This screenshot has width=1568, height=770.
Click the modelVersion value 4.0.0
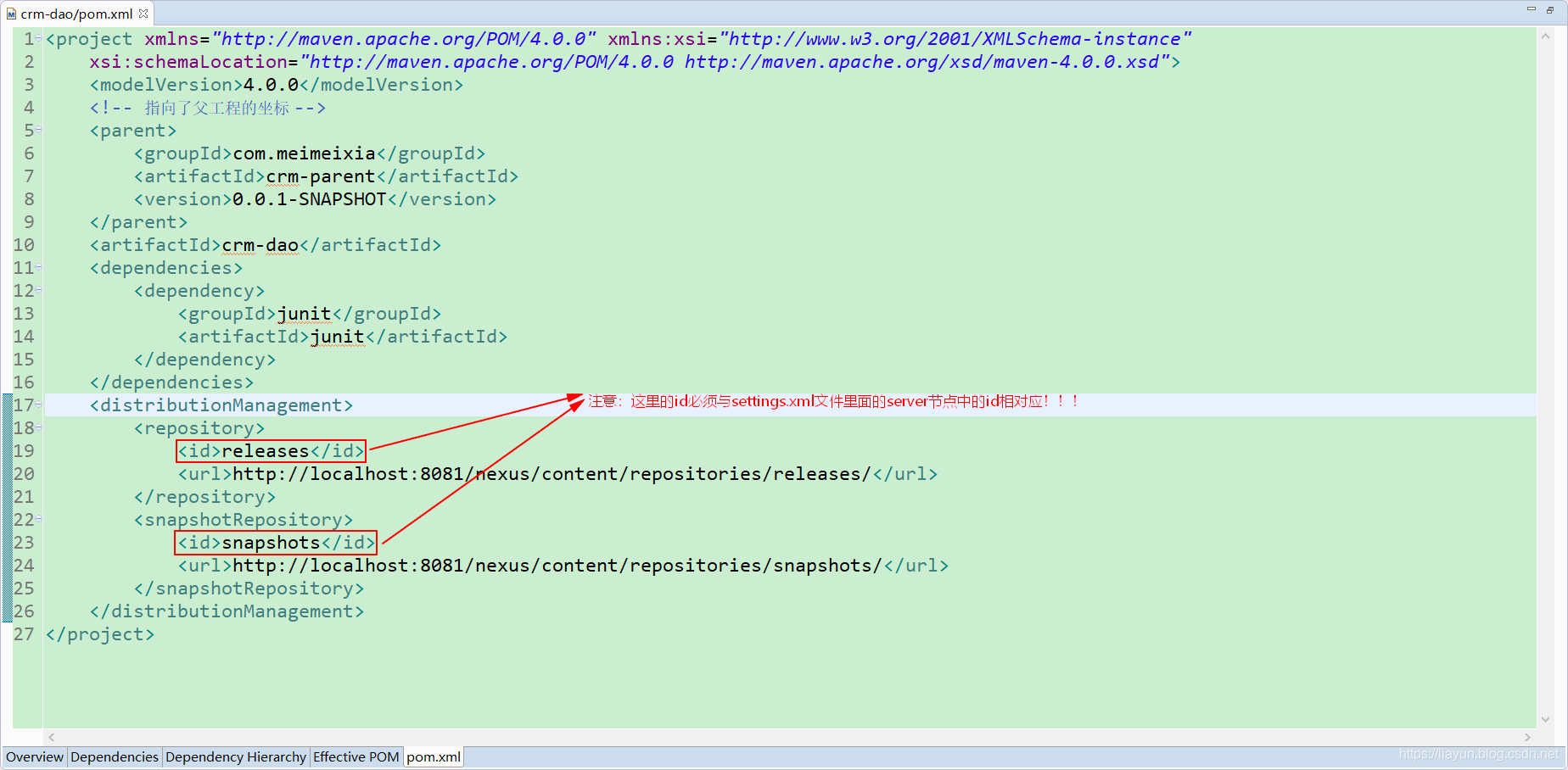[271, 85]
